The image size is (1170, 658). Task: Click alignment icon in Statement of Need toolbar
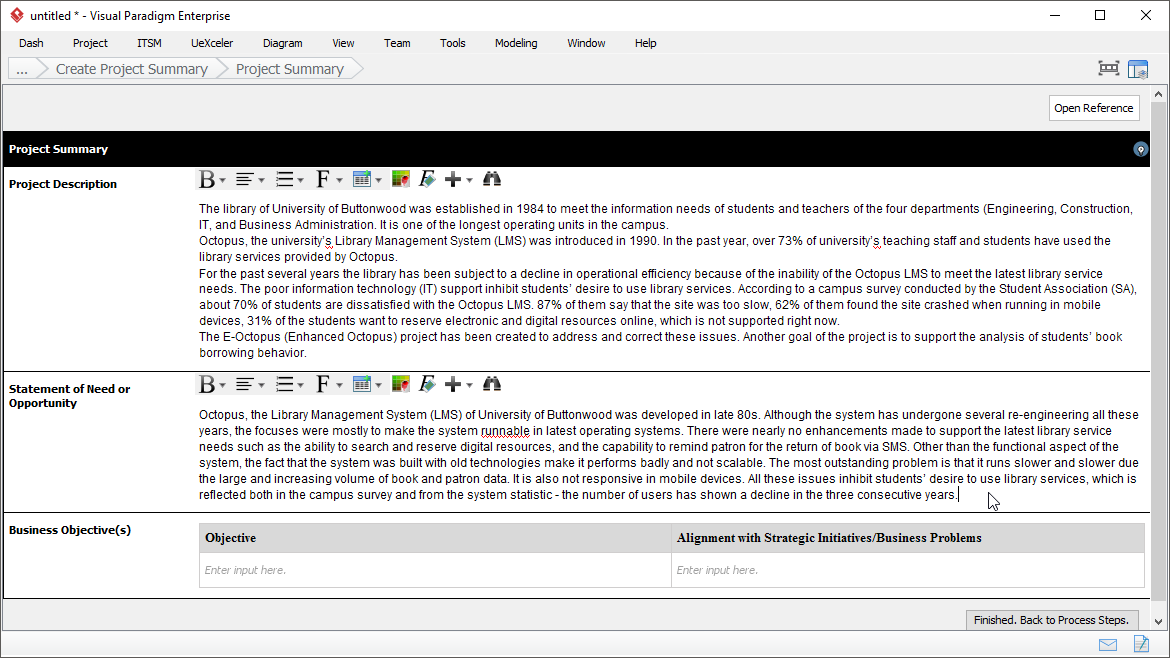244,384
